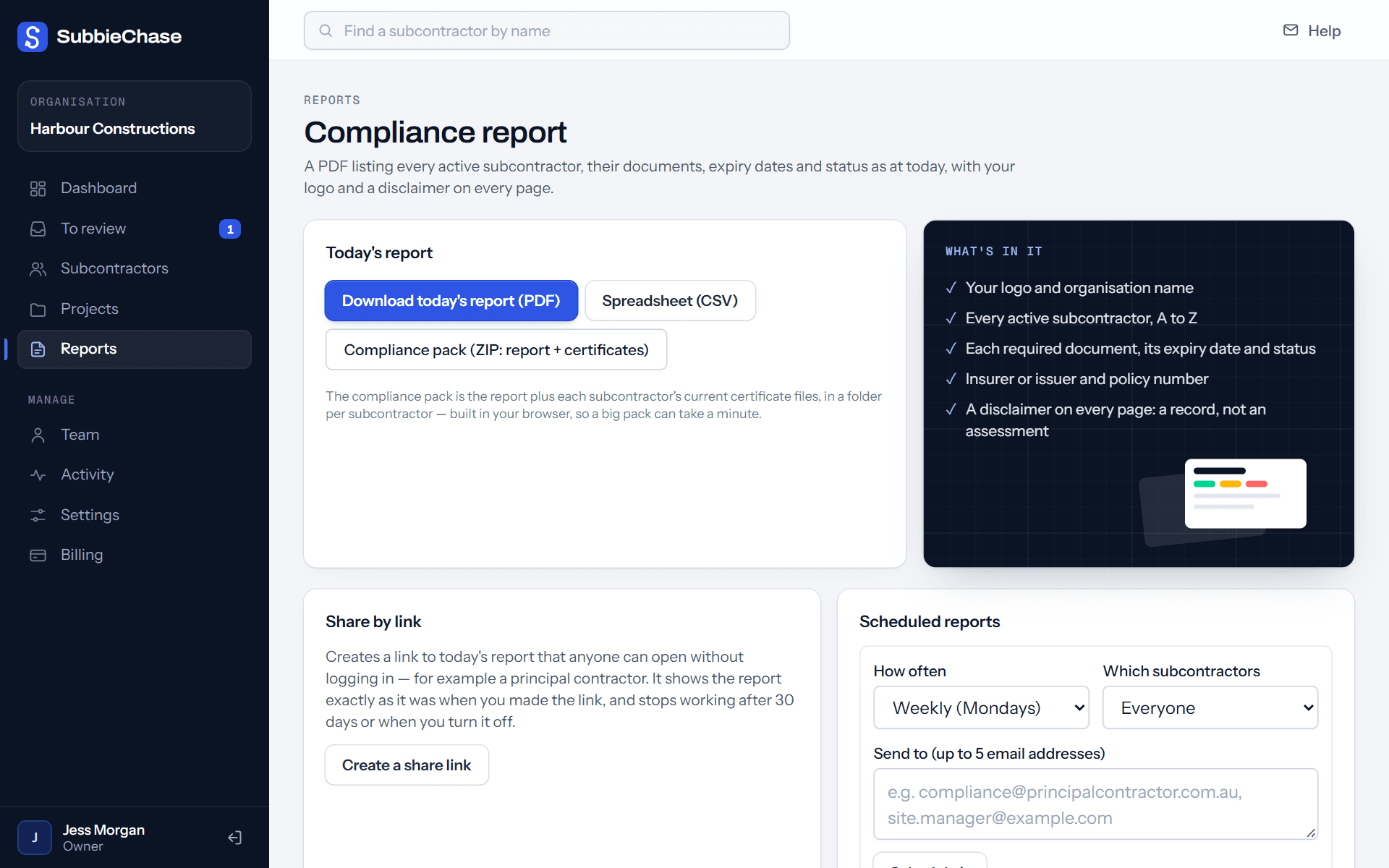Open Billing from the sidebar
1389x868 pixels.
point(135,556)
